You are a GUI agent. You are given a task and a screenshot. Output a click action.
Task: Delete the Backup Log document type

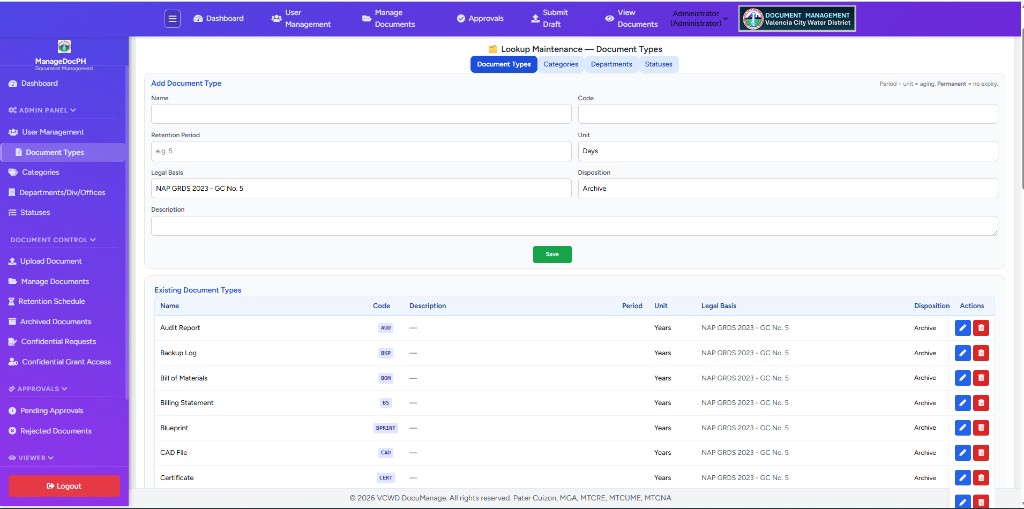pyautogui.click(x=980, y=353)
